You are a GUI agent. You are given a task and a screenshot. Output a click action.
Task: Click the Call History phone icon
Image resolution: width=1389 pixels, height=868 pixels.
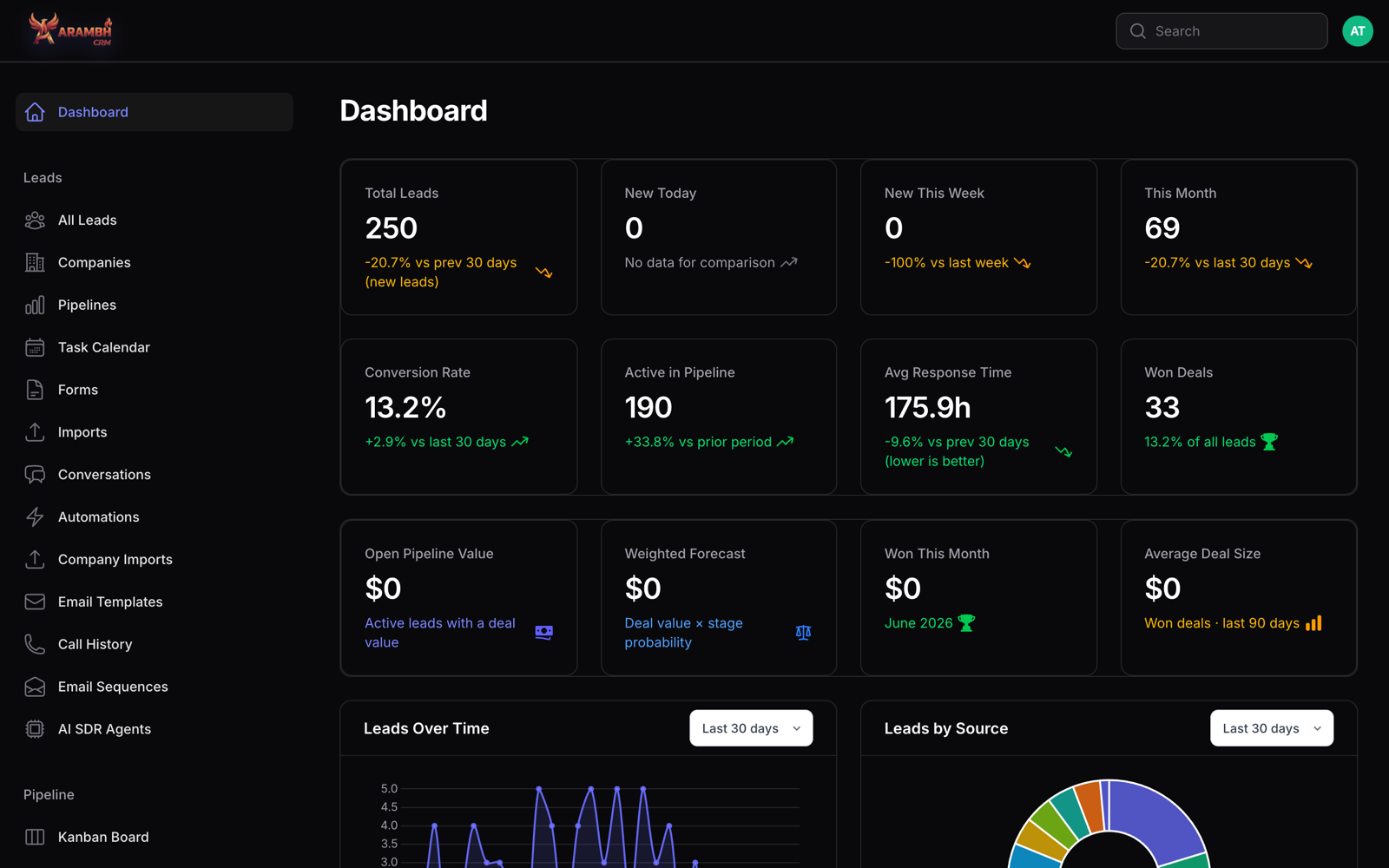(x=35, y=645)
